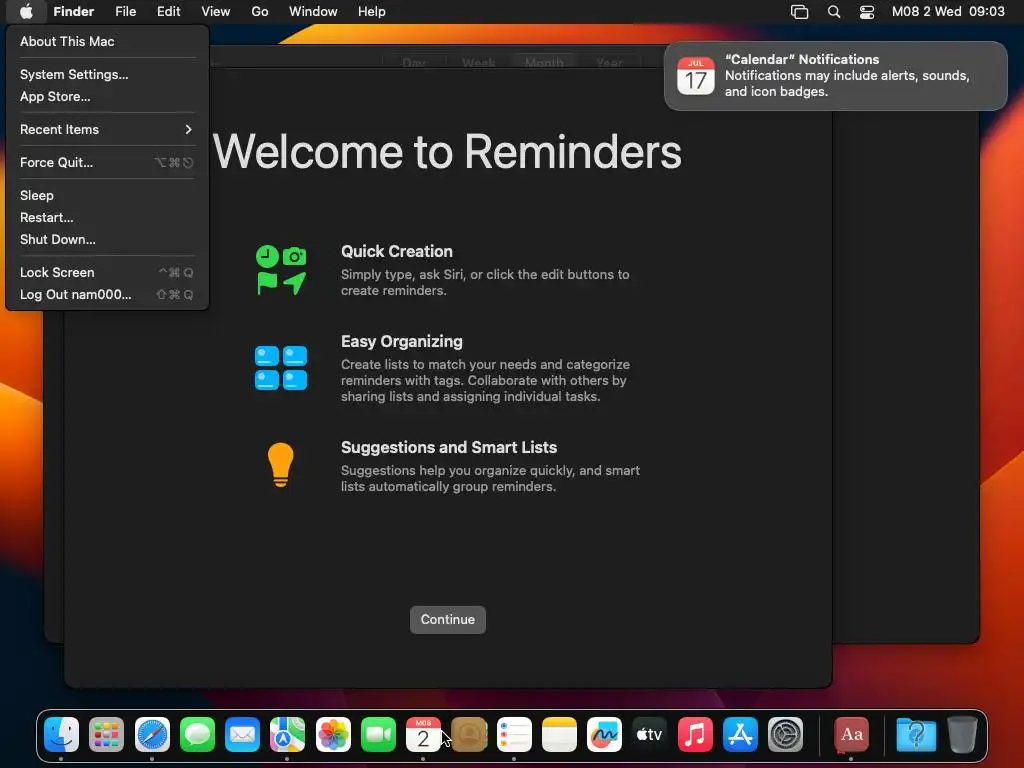Open Mail app in the dock
1024x768 pixels.
pyautogui.click(x=242, y=735)
